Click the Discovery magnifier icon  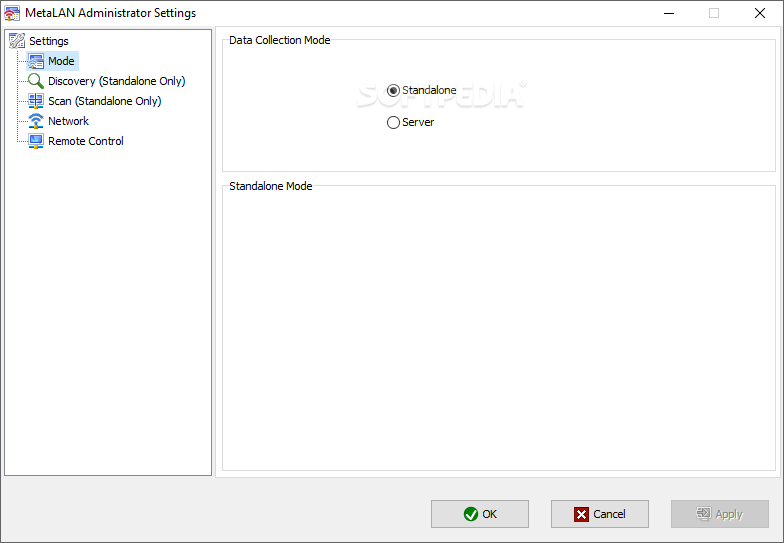pos(36,81)
